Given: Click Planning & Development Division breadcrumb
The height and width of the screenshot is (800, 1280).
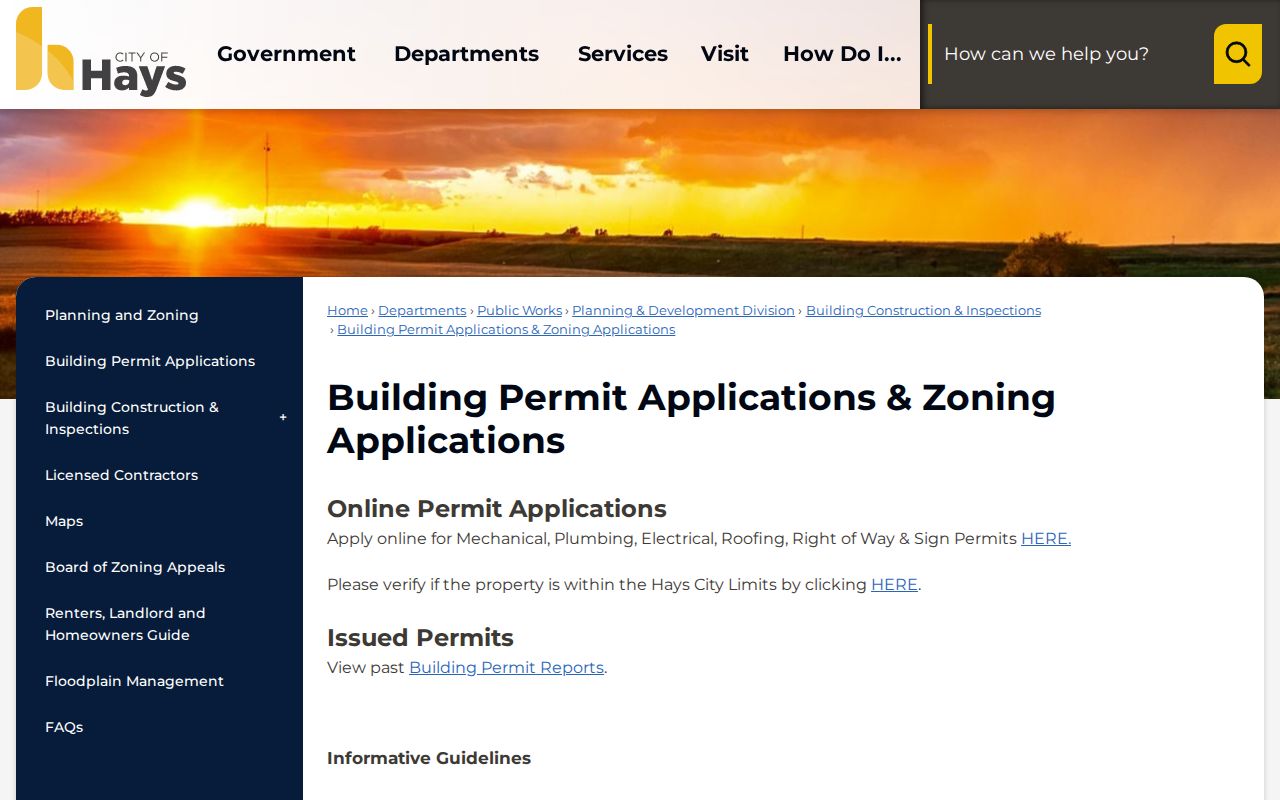Looking at the screenshot, I should pyautogui.click(x=683, y=311).
